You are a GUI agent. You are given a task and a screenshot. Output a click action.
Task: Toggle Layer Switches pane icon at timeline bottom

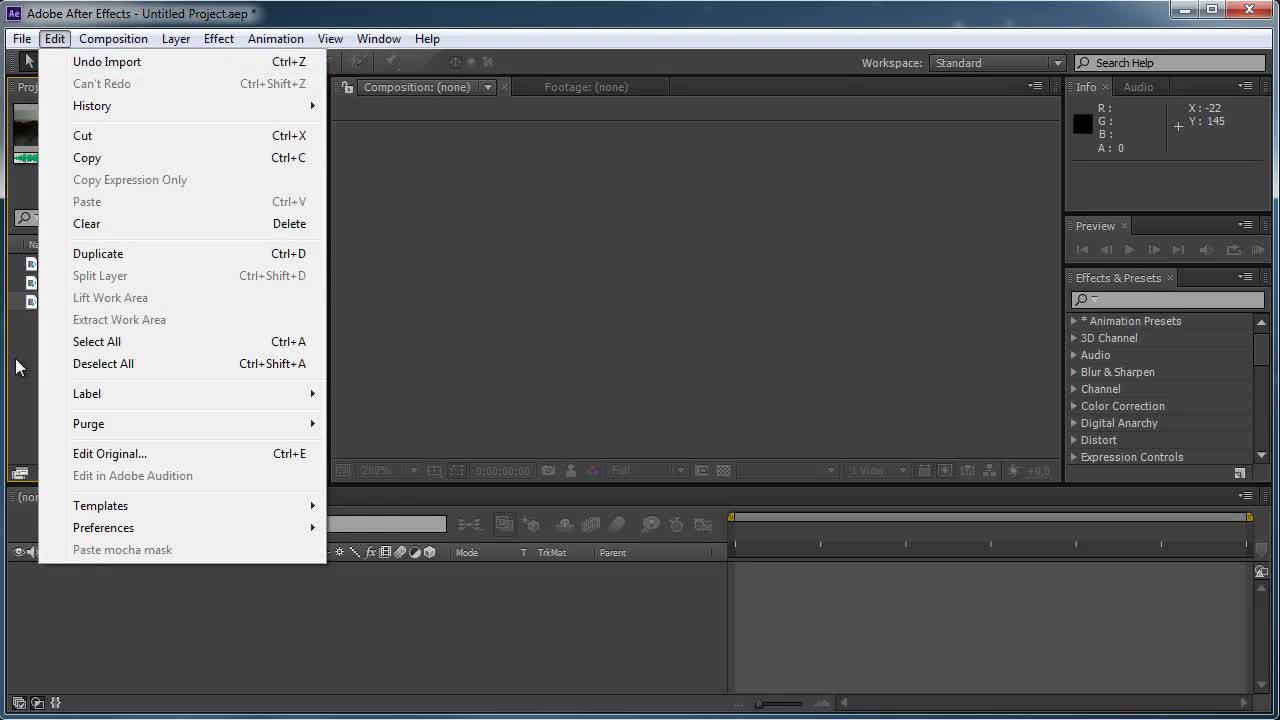click(19, 703)
